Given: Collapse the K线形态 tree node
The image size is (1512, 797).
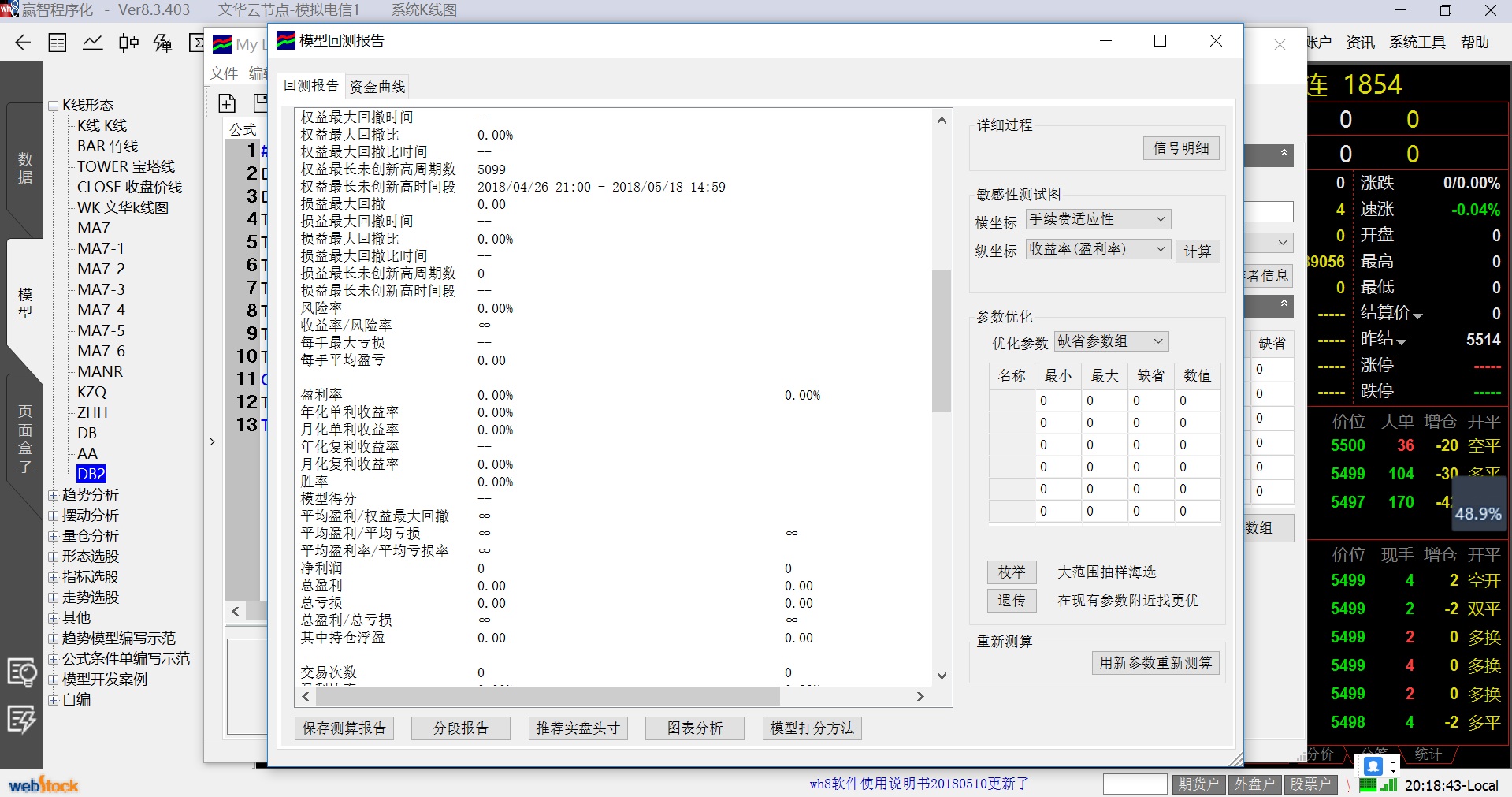Looking at the screenshot, I should tap(54, 106).
